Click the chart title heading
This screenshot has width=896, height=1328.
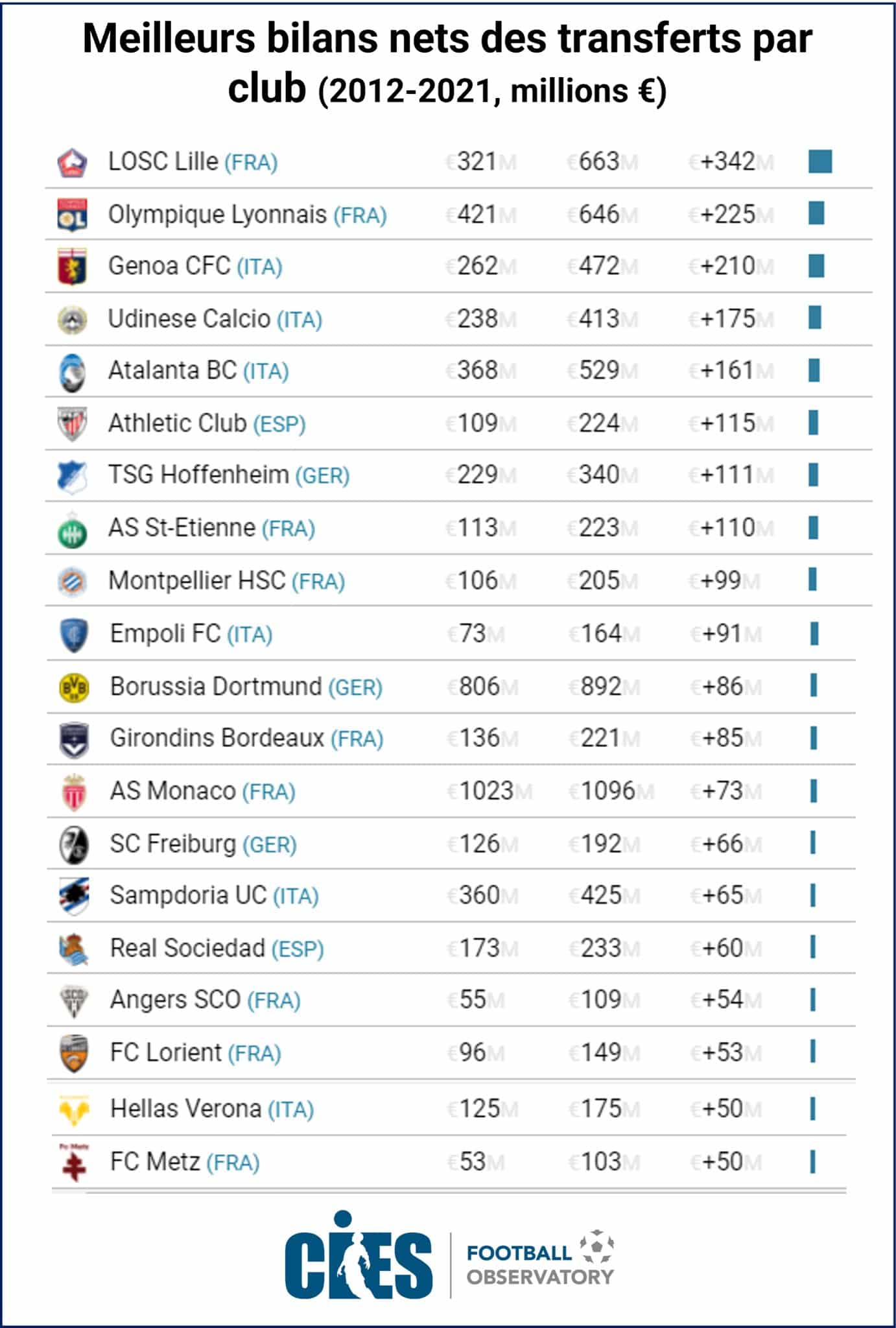(x=447, y=64)
